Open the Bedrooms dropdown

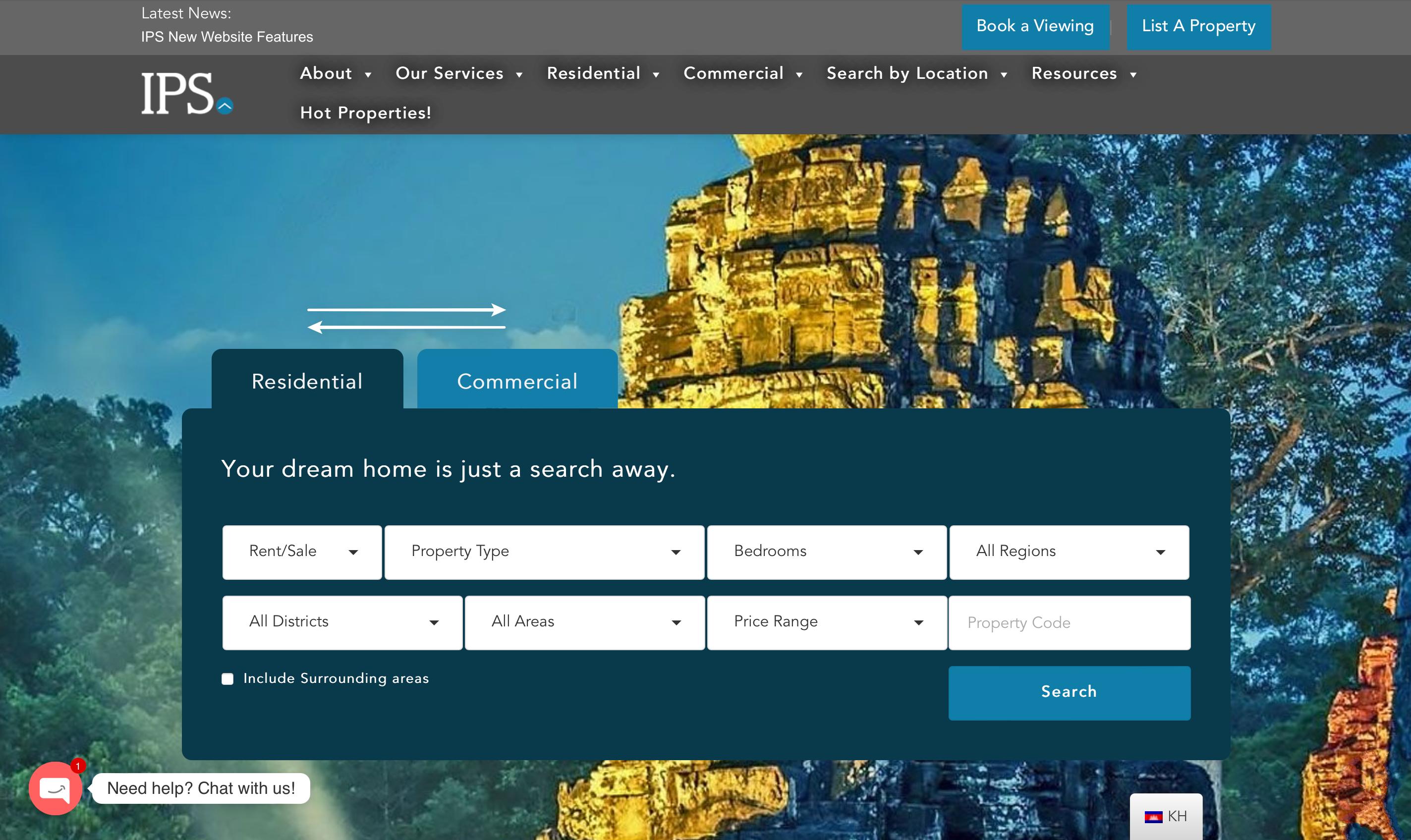tap(826, 552)
